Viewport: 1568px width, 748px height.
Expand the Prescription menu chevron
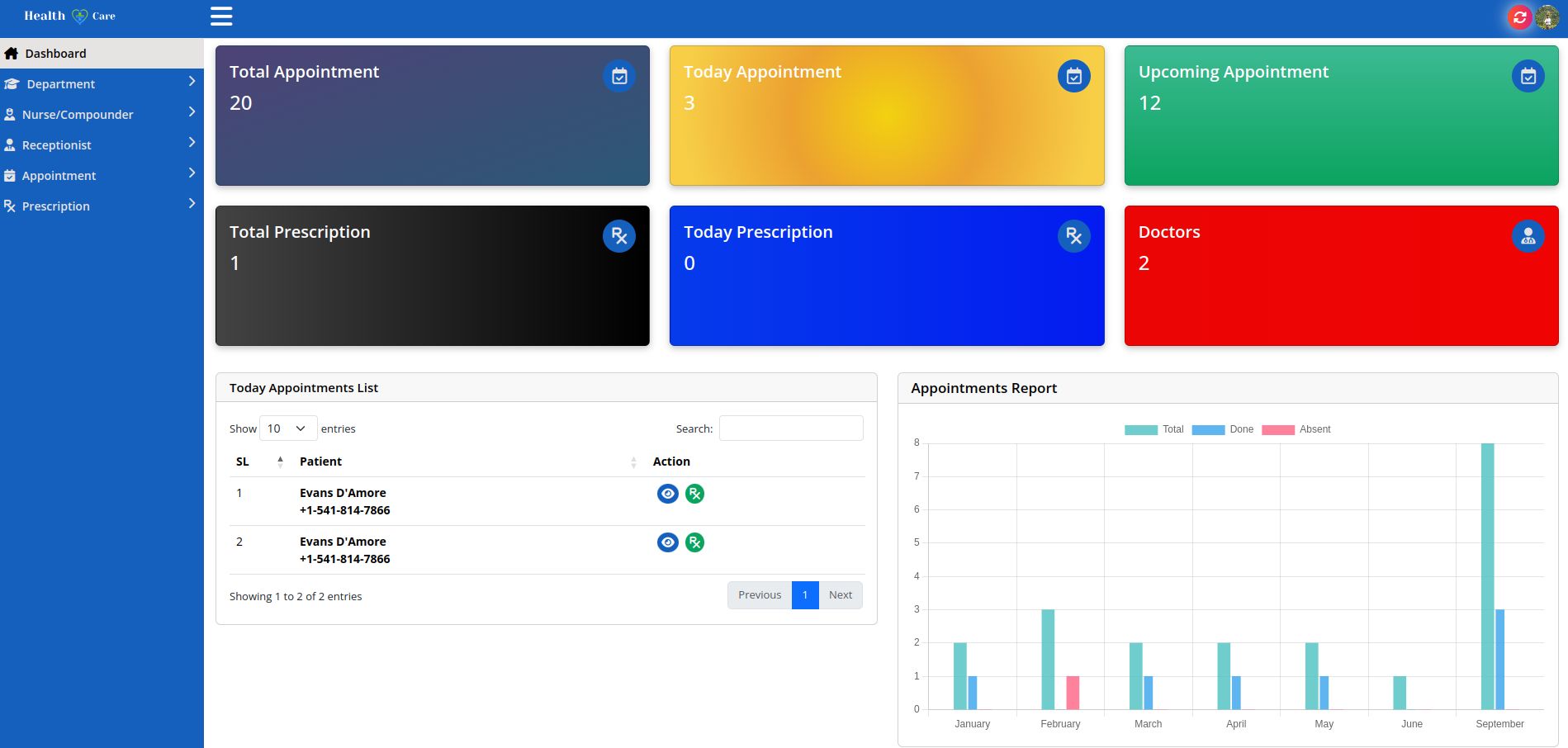click(192, 203)
